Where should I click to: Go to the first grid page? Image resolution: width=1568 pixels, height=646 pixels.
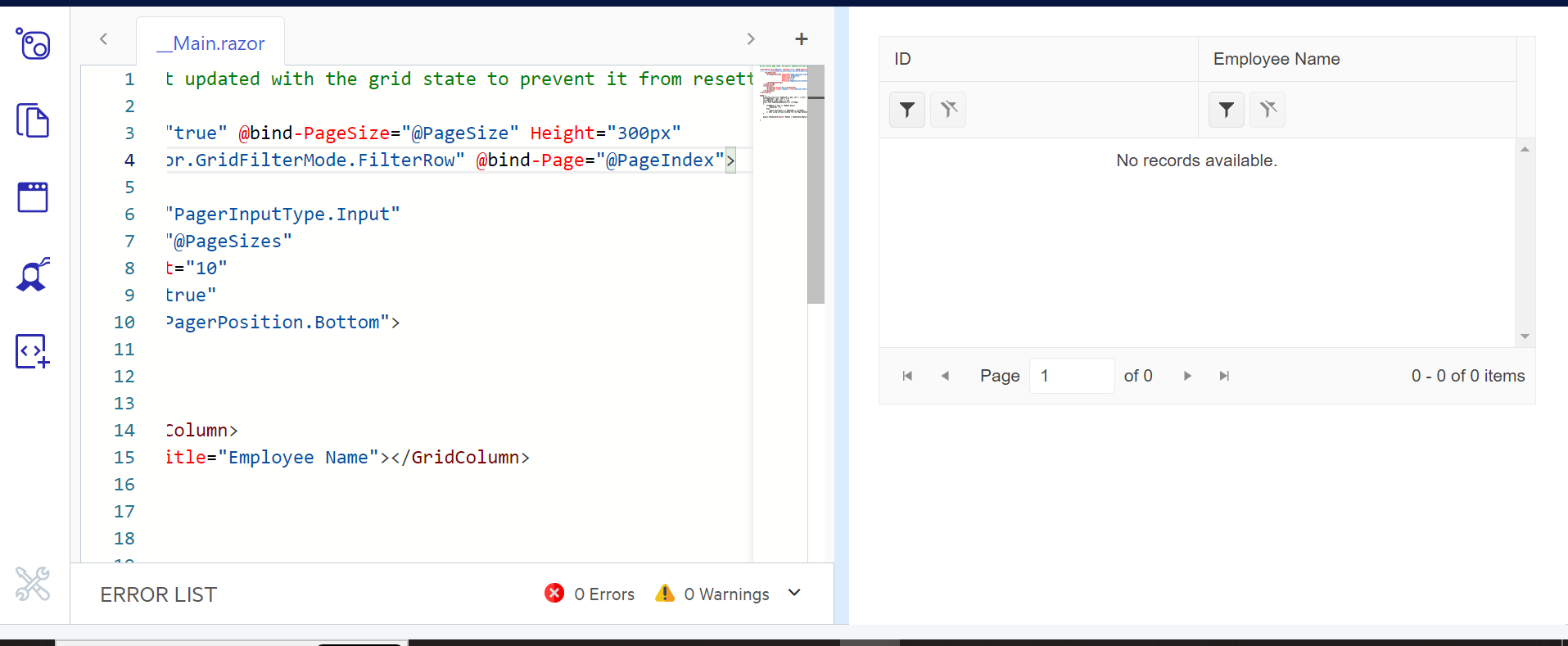click(x=907, y=376)
